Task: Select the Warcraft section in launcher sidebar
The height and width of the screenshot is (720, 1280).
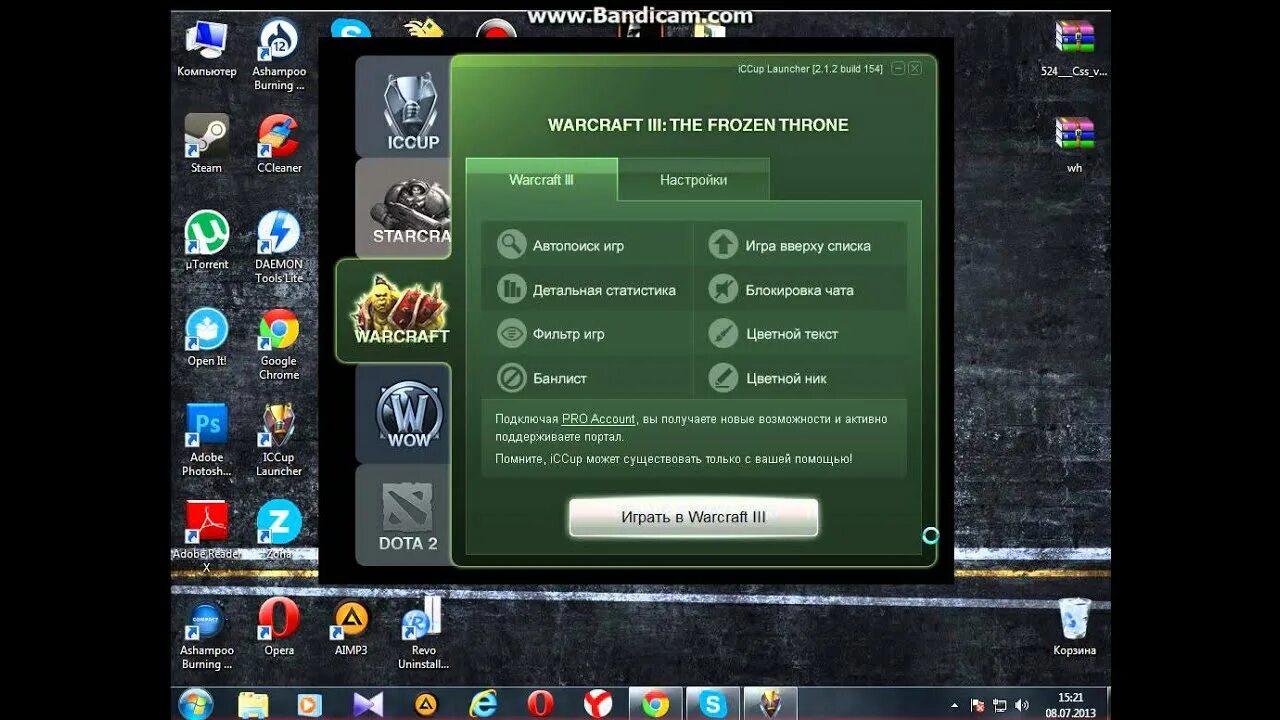Action: tap(395, 311)
